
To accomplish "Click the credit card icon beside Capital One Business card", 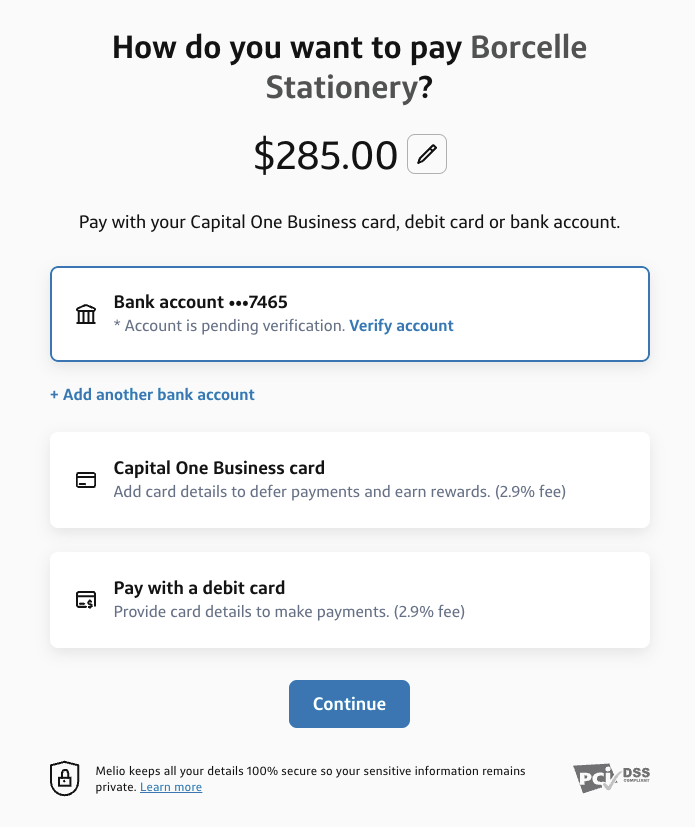I will coord(86,479).
